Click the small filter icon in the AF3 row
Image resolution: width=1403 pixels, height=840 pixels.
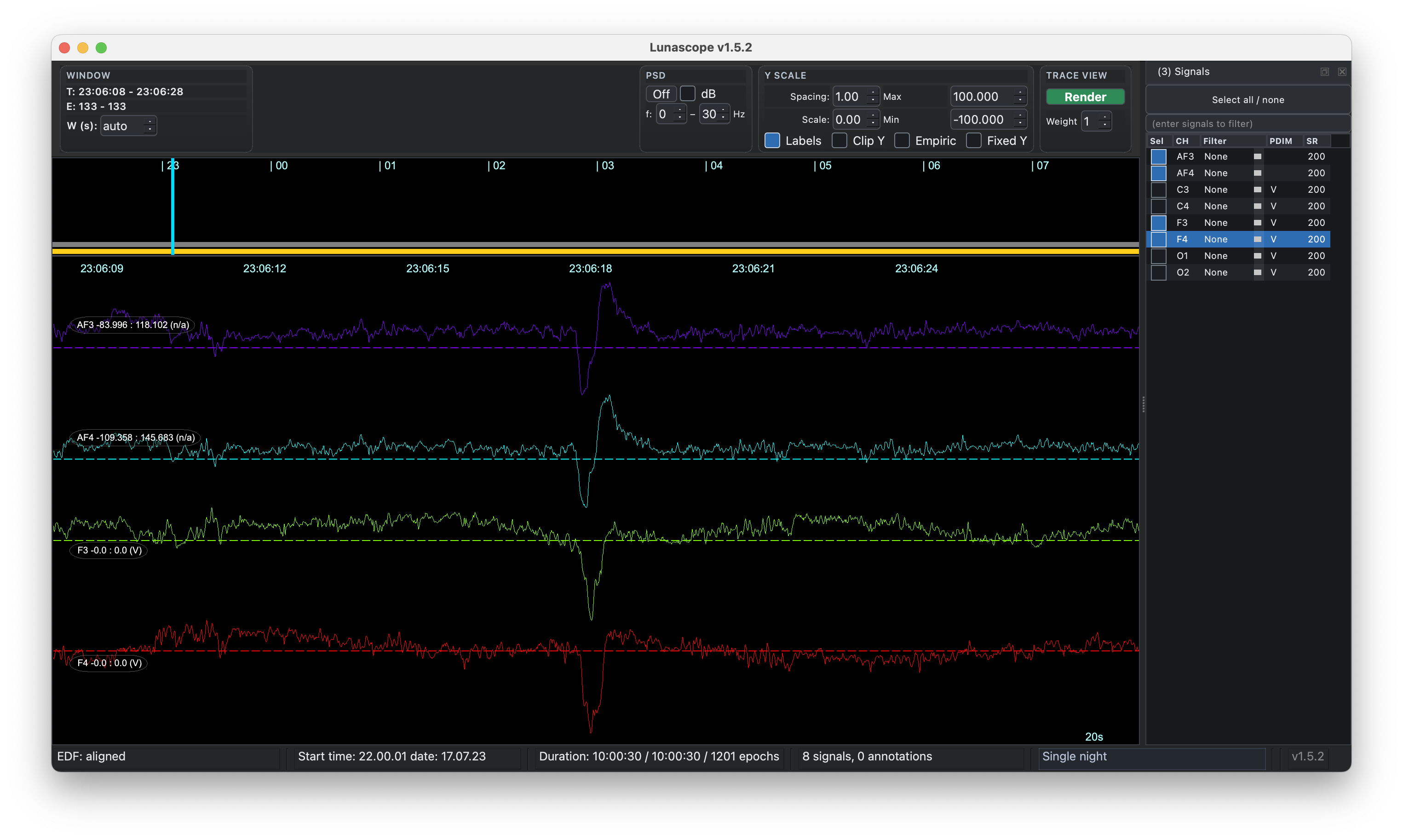pos(1257,156)
